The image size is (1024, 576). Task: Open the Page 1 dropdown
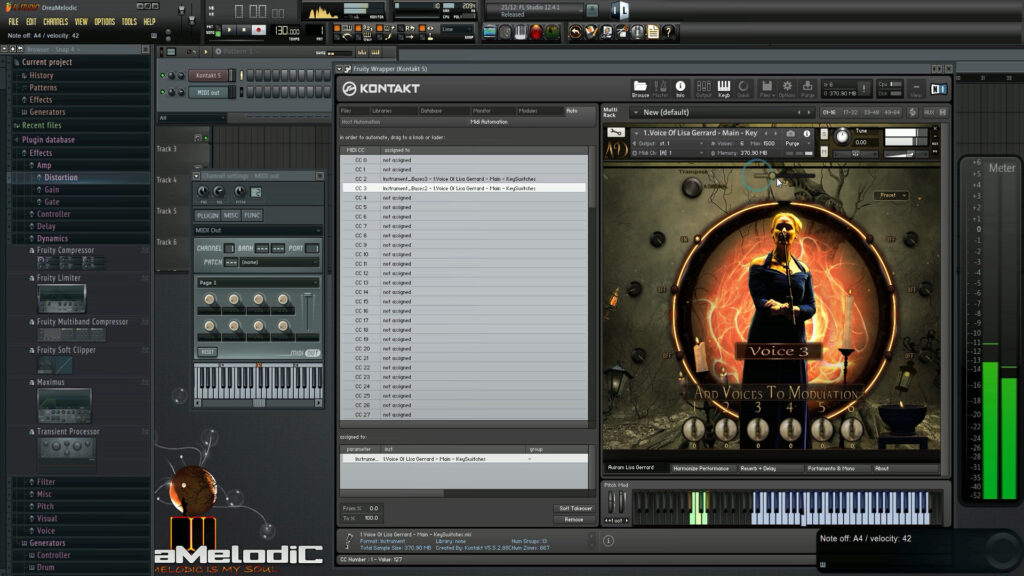click(257, 282)
